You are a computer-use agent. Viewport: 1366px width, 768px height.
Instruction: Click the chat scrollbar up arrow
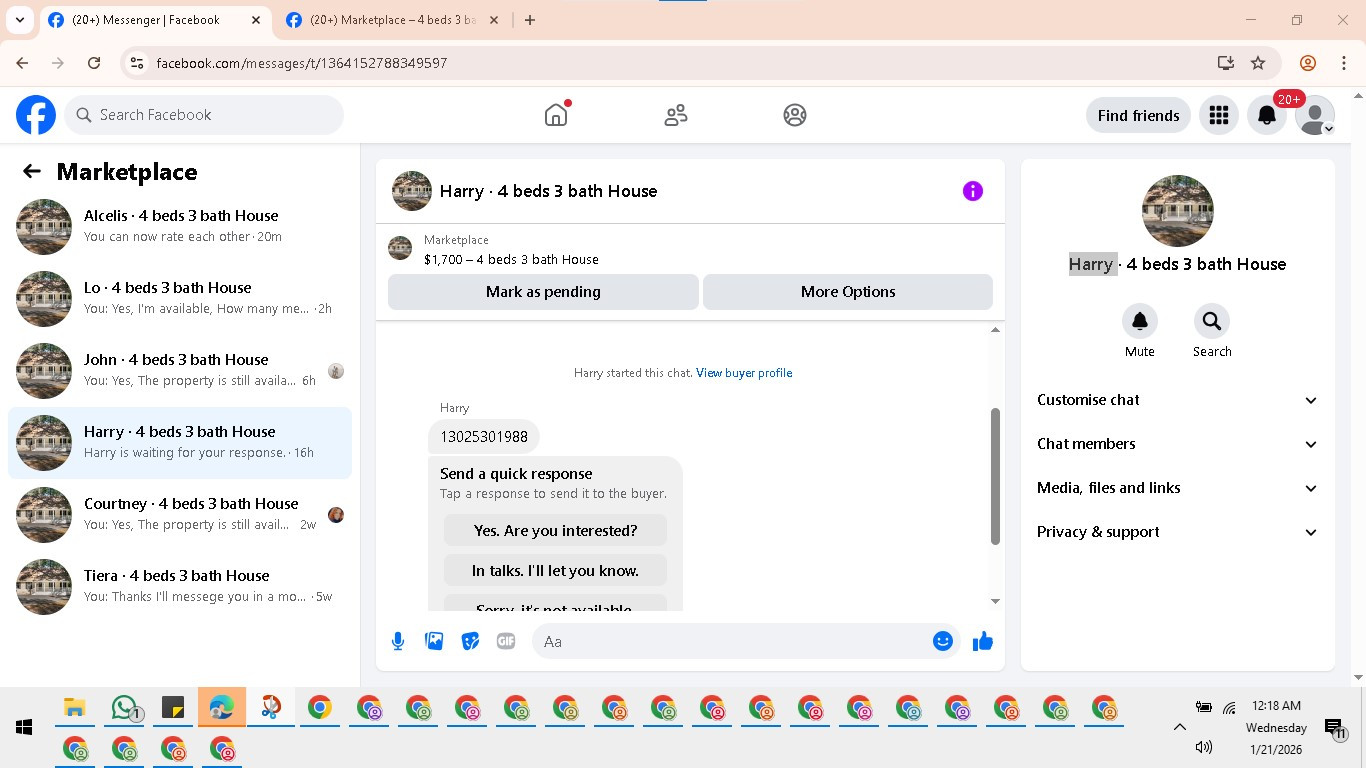click(x=995, y=329)
